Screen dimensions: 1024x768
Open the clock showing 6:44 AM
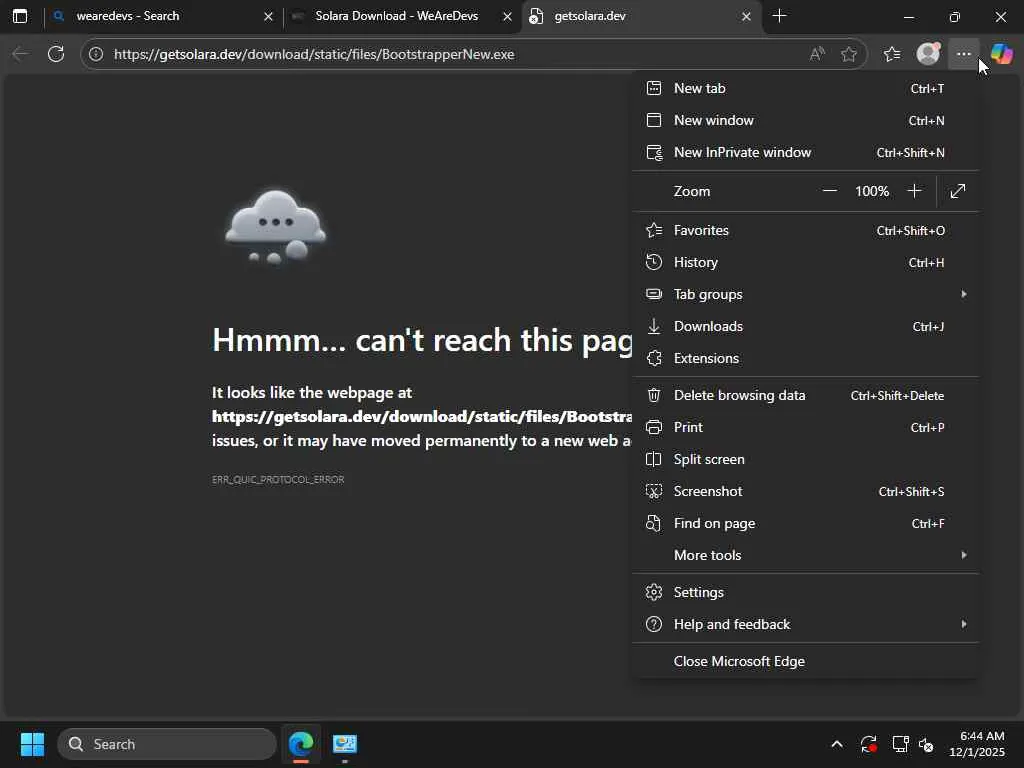pyautogui.click(x=977, y=744)
